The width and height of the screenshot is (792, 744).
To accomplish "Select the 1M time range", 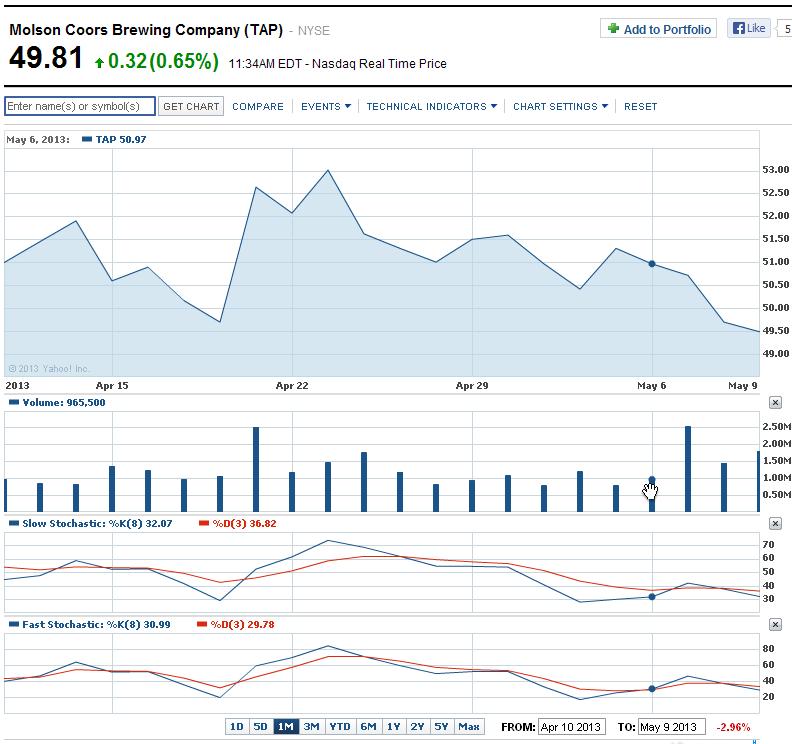I will coord(286,726).
